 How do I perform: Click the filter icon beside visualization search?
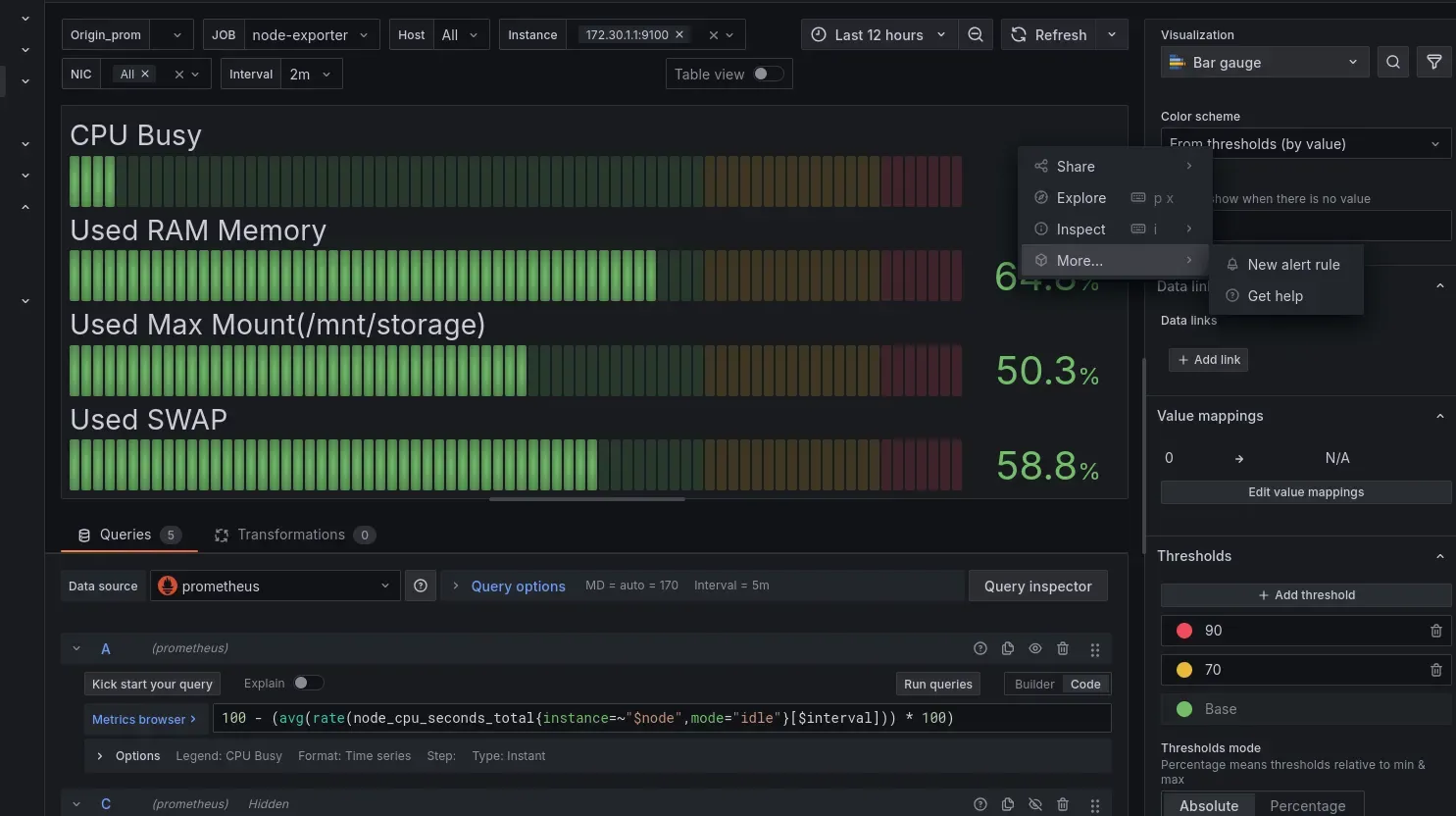click(x=1434, y=62)
